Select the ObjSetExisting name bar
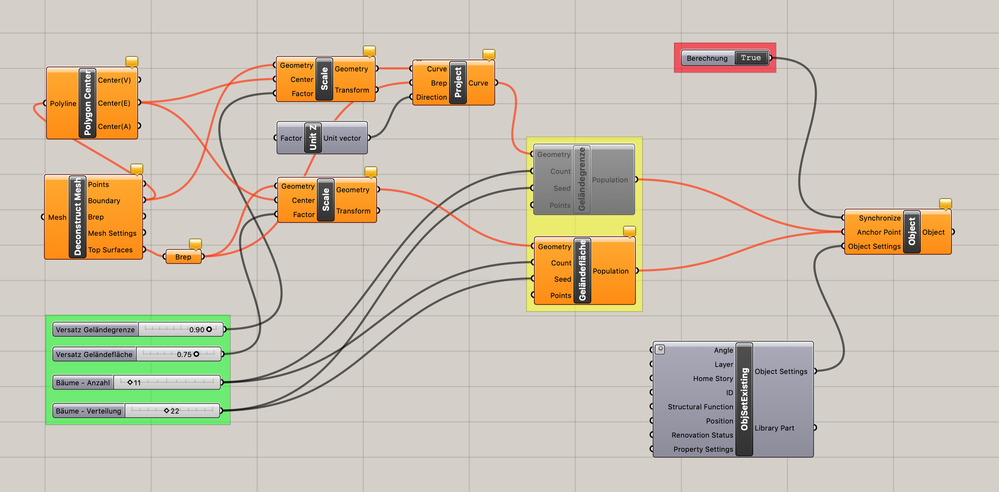The width and height of the screenshot is (999, 492). (744, 399)
